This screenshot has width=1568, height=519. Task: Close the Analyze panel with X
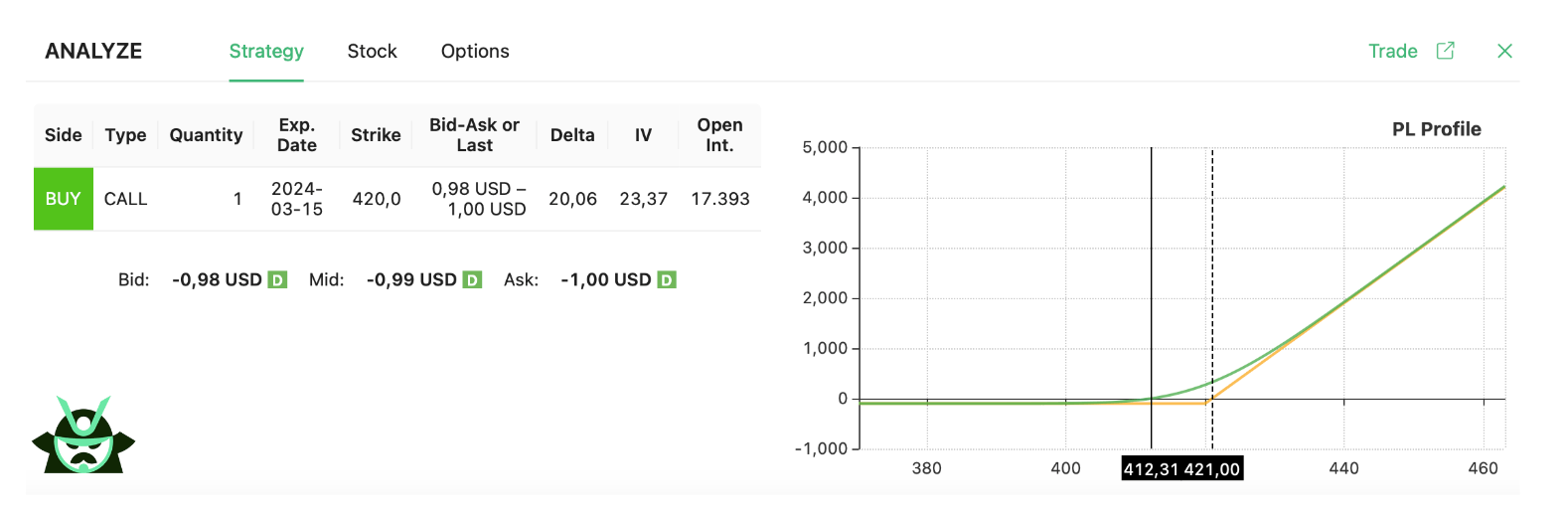(1504, 51)
